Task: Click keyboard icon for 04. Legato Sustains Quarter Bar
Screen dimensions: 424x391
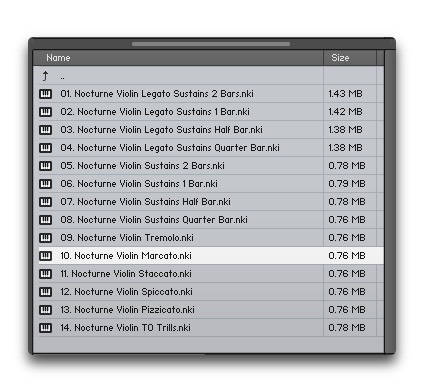Action: point(45,148)
